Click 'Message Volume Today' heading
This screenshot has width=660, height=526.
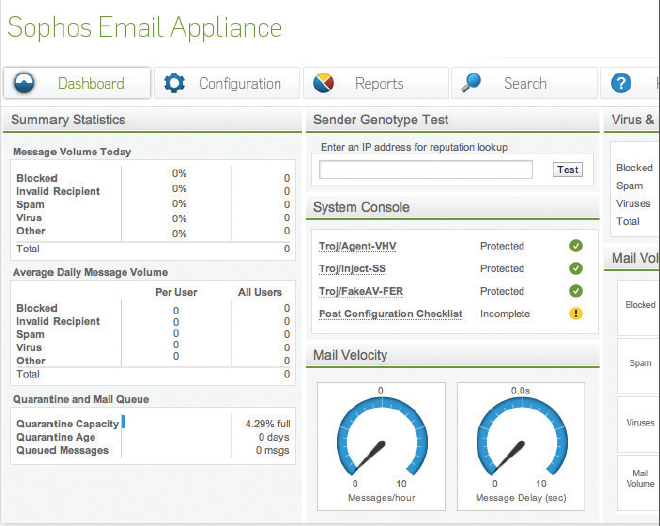coord(72,152)
